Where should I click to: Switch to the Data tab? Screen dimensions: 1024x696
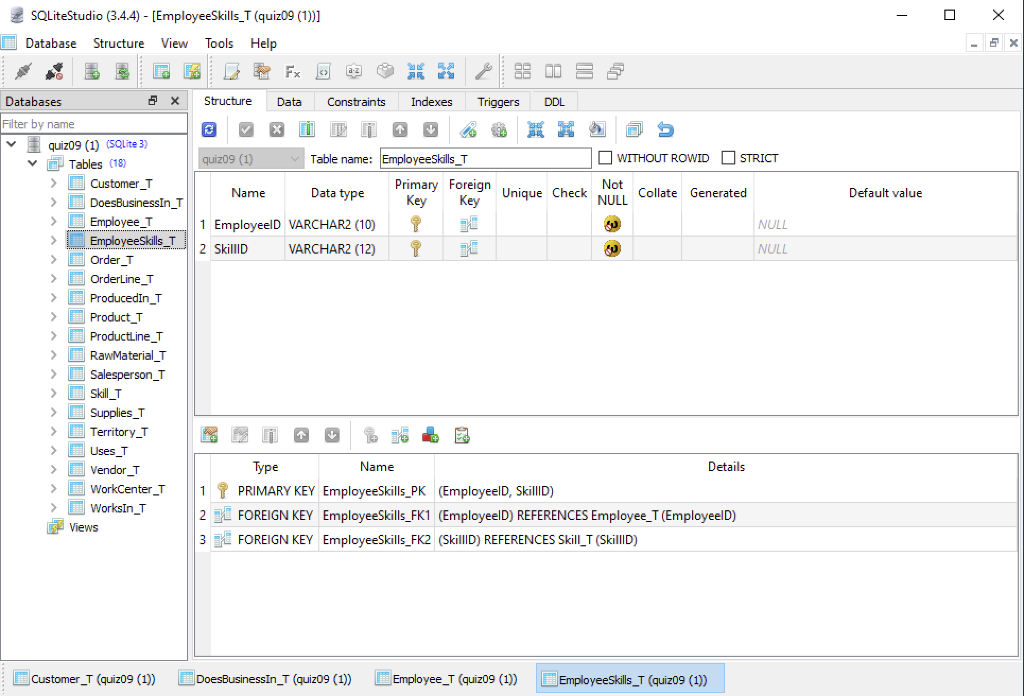[x=289, y=102]
